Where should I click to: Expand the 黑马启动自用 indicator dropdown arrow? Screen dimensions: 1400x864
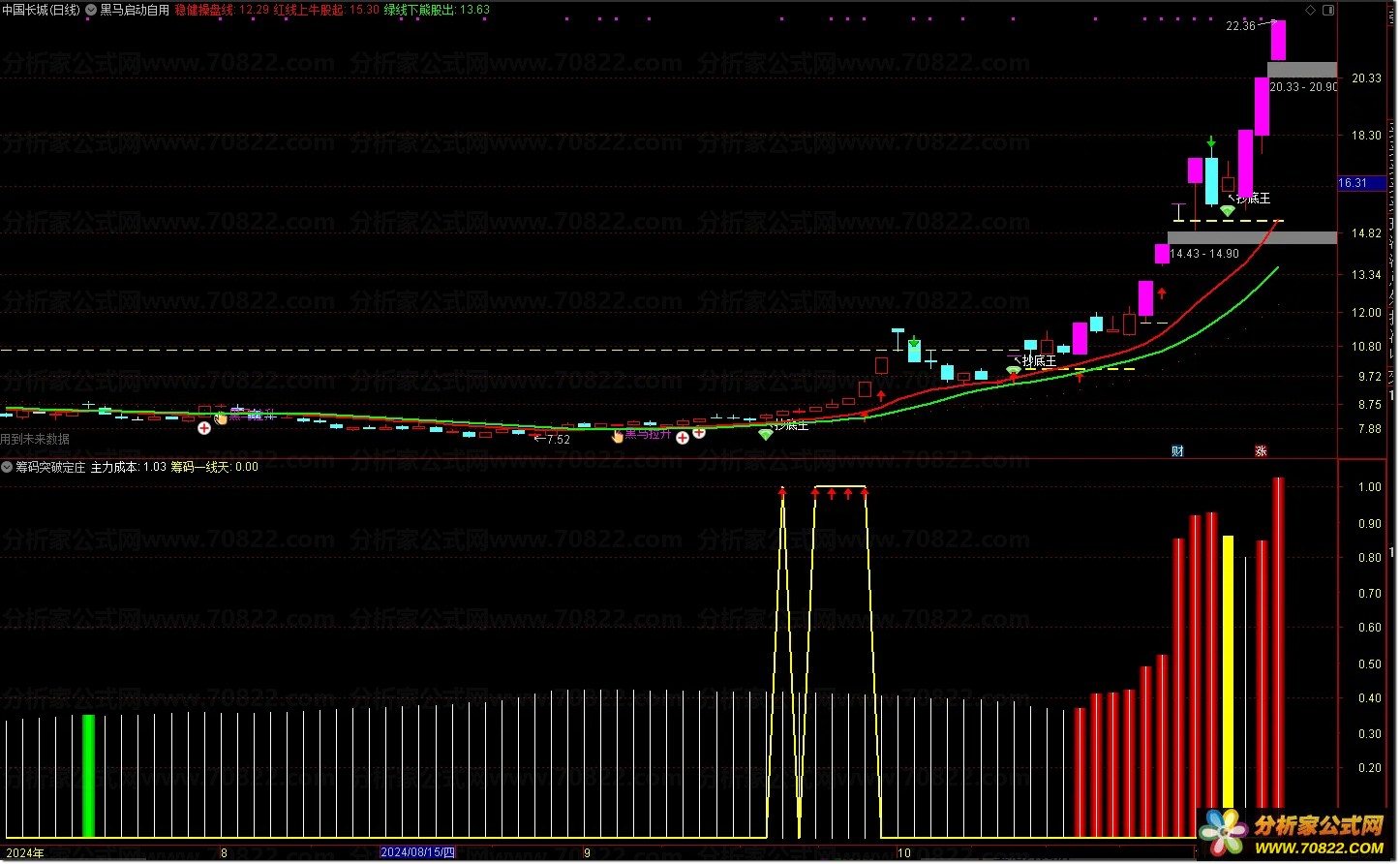[x=91, y=10]
